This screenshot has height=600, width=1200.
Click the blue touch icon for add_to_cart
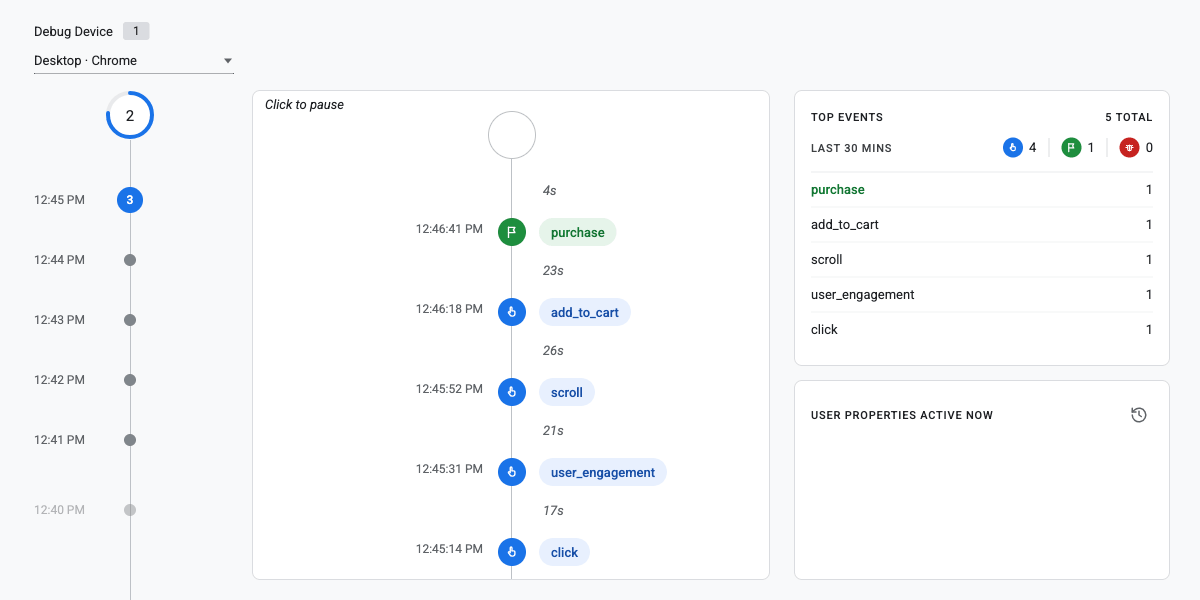(512, 312)
